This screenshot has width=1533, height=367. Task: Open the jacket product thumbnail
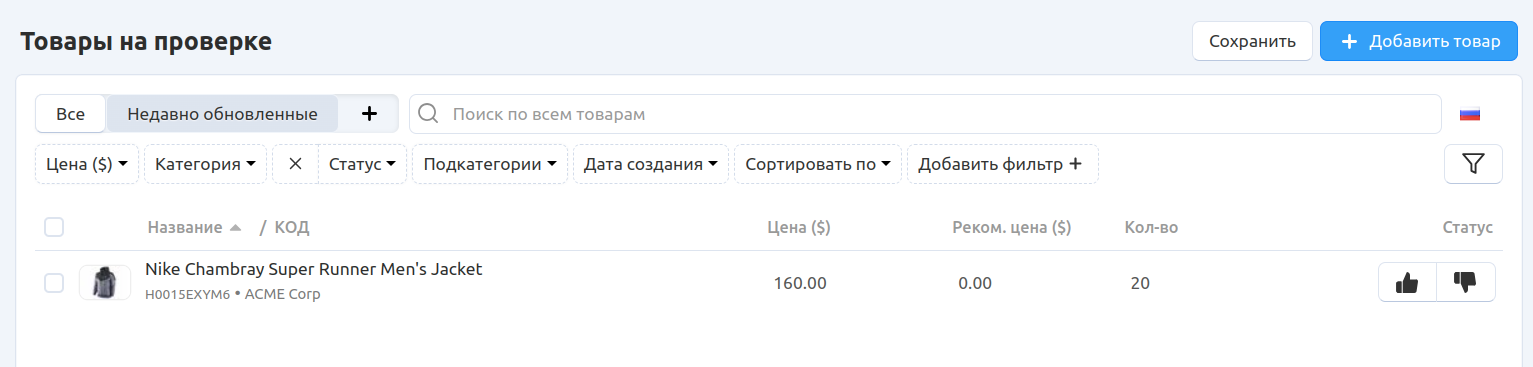click(x=105, y=282)
